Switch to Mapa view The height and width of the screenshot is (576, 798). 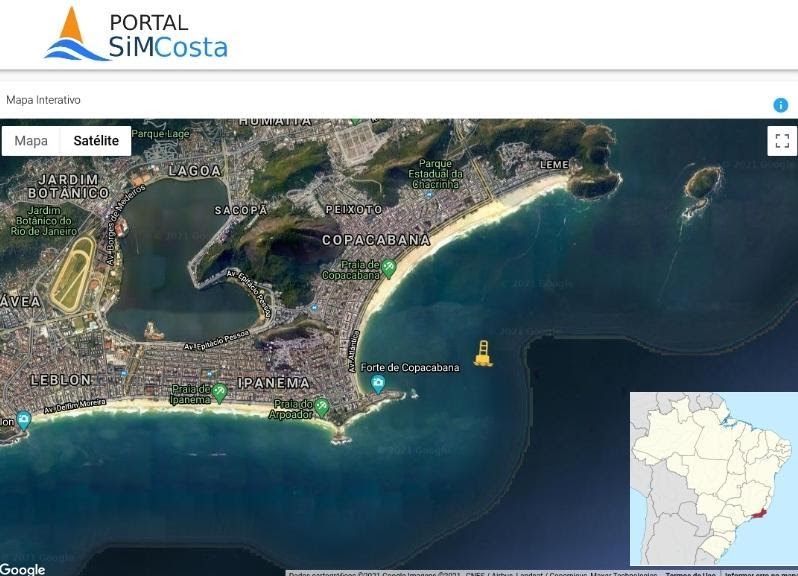tap(31, 141)
